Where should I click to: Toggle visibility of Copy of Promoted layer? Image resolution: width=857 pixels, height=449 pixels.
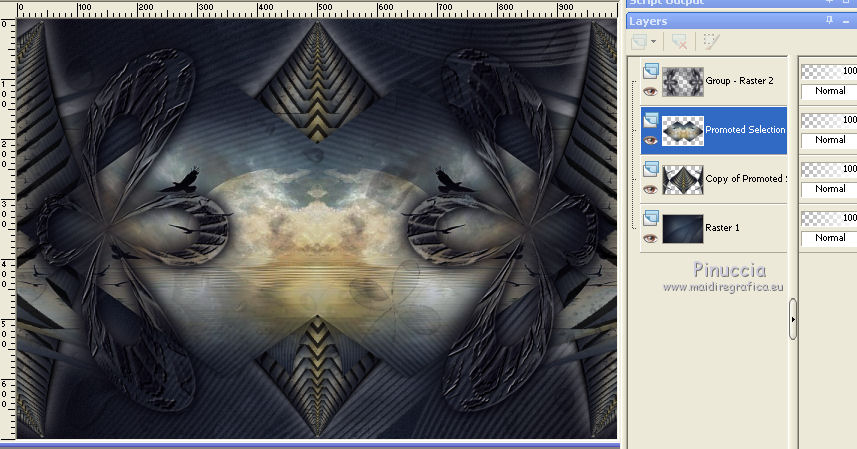point(650,190)
